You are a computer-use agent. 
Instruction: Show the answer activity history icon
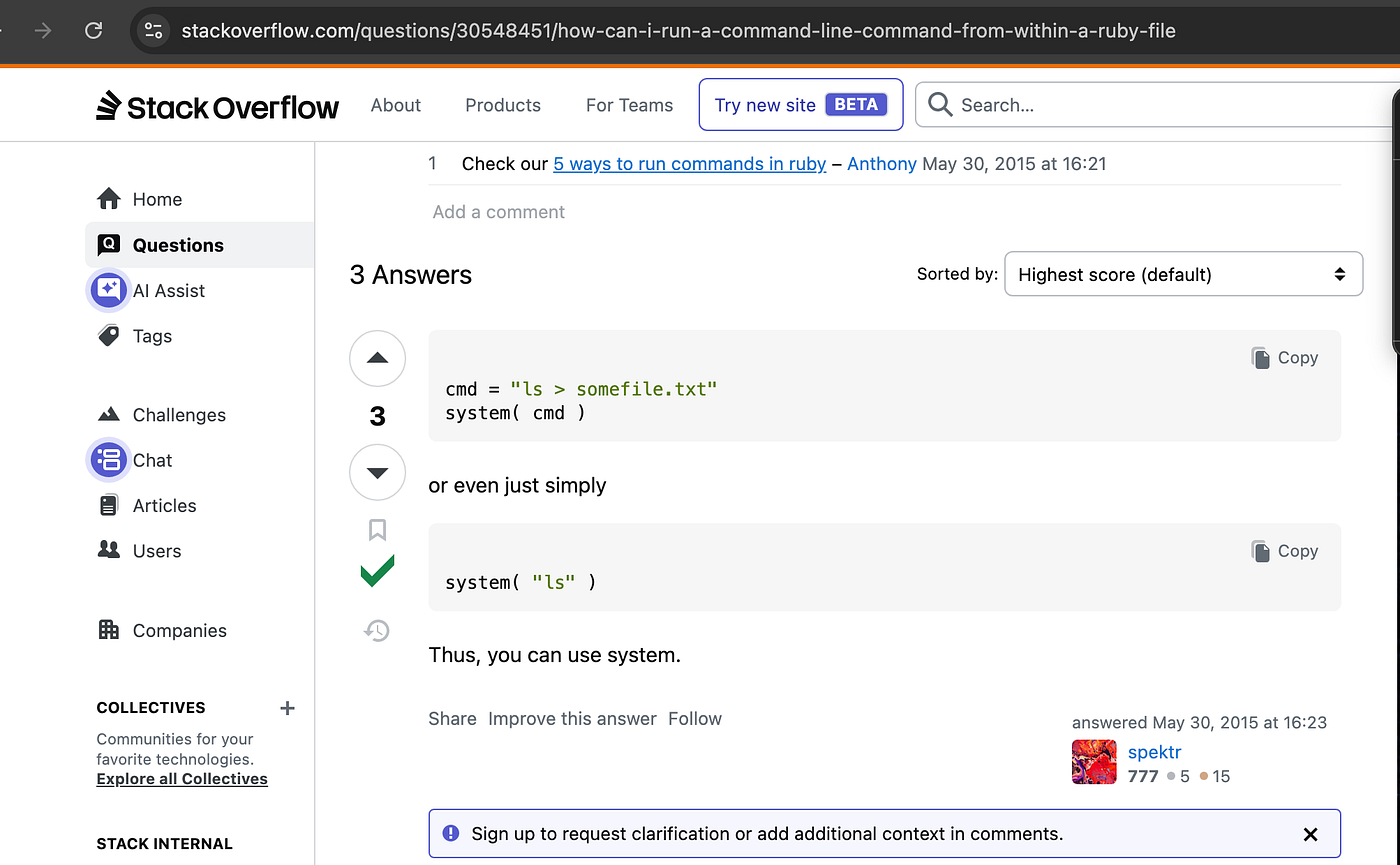[377, 631]
